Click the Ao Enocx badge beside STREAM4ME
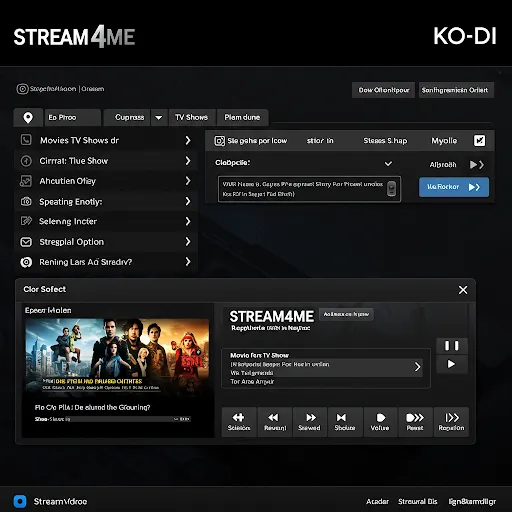Image resolution: width=512 pixels, height=512 pixels. click(x=346, y=314)
